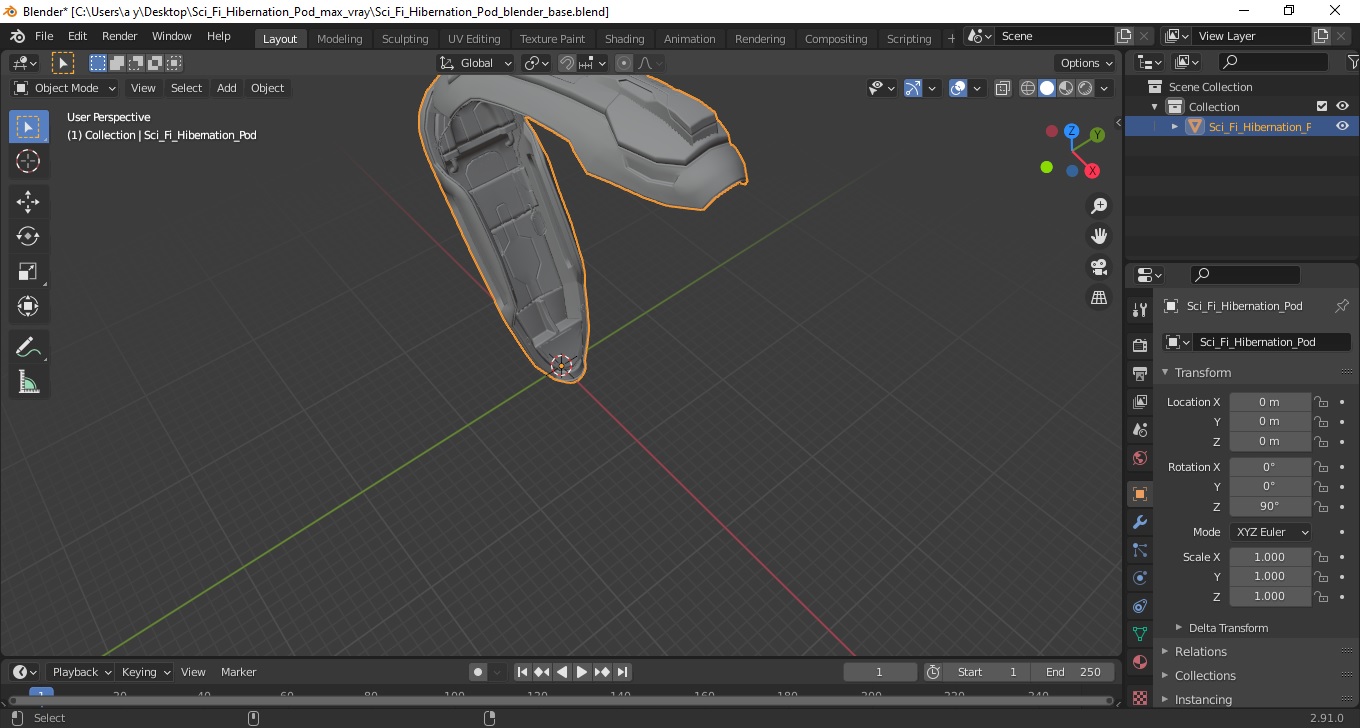The height and width of the screenshot is (728, 1360).
Task: Switch perspective/orthographic grid icon
Action: 1099,298
